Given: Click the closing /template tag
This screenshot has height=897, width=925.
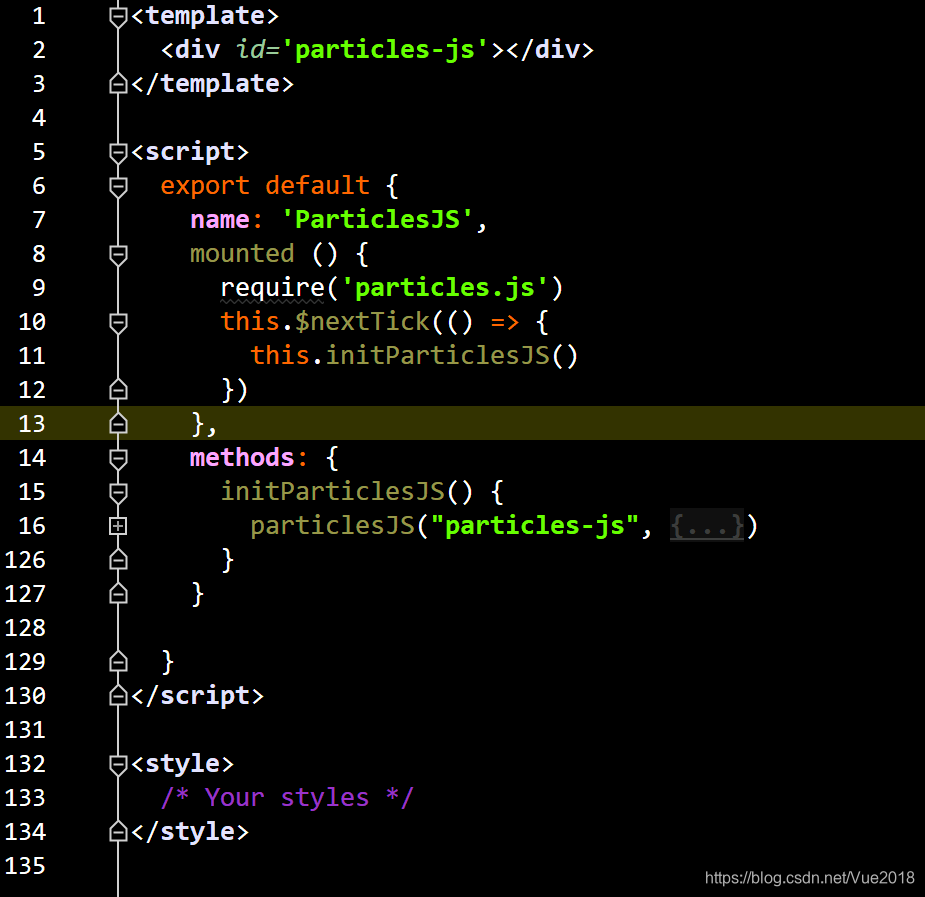Looking at the screenshot, I should point(212,84).
